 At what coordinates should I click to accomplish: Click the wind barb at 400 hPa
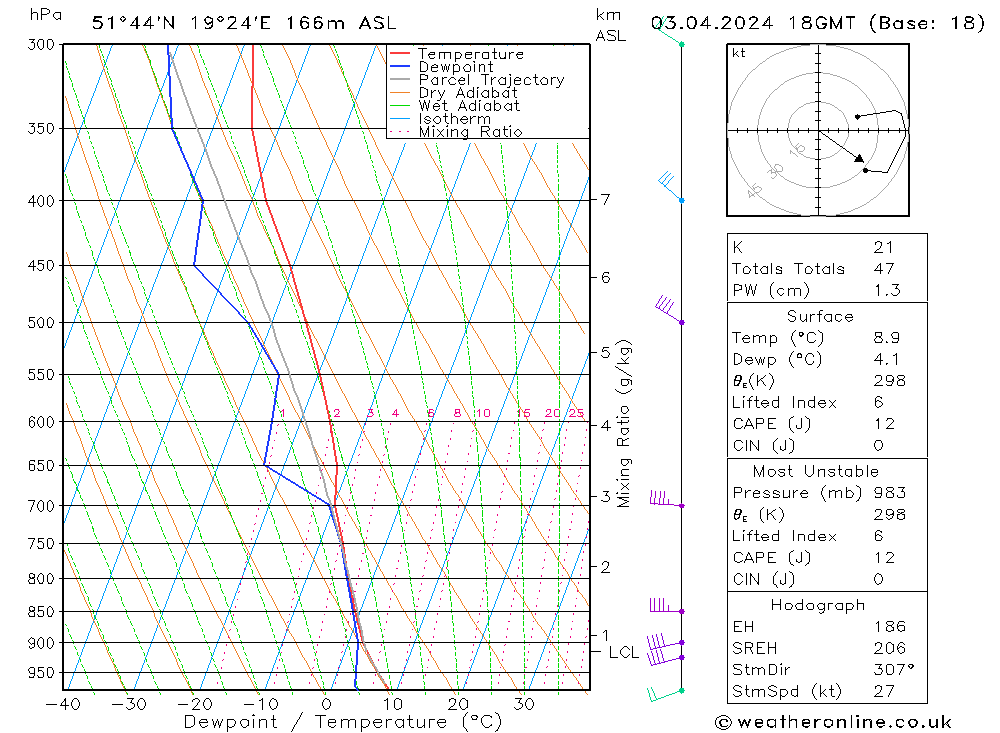click(x=670, y=186)
